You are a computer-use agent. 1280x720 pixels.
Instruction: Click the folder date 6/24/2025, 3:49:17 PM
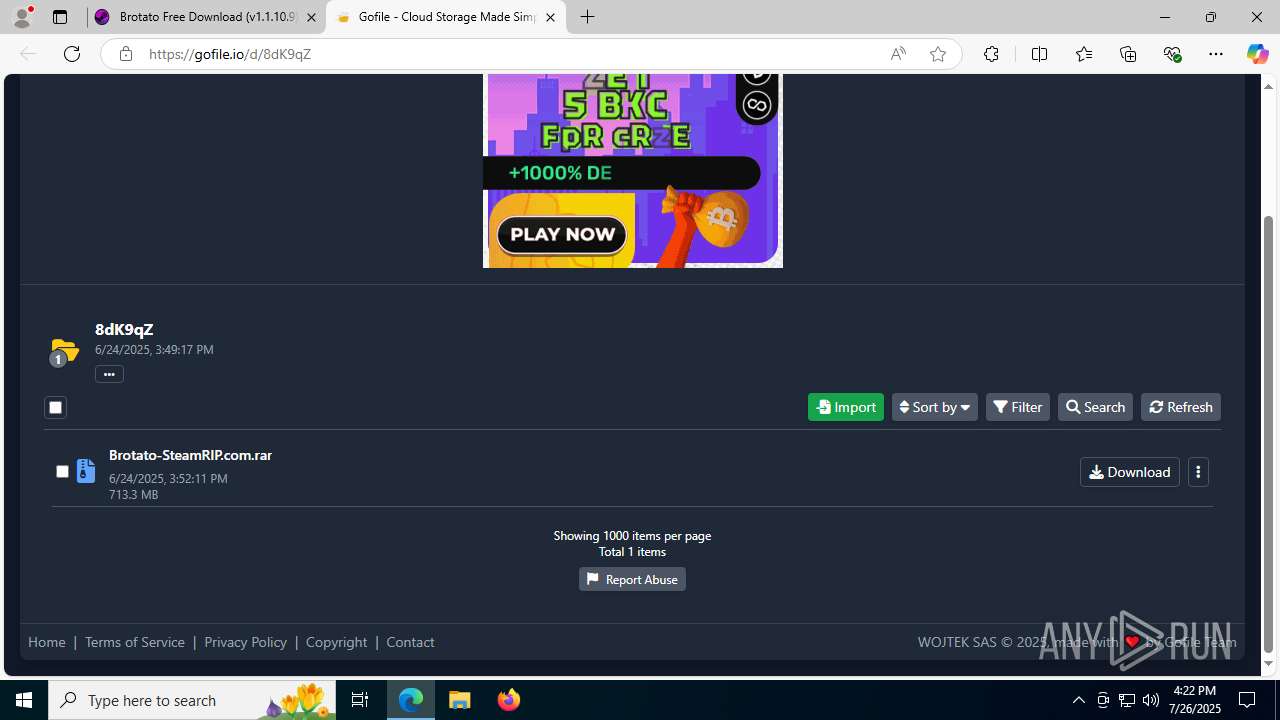click(154, 350)
